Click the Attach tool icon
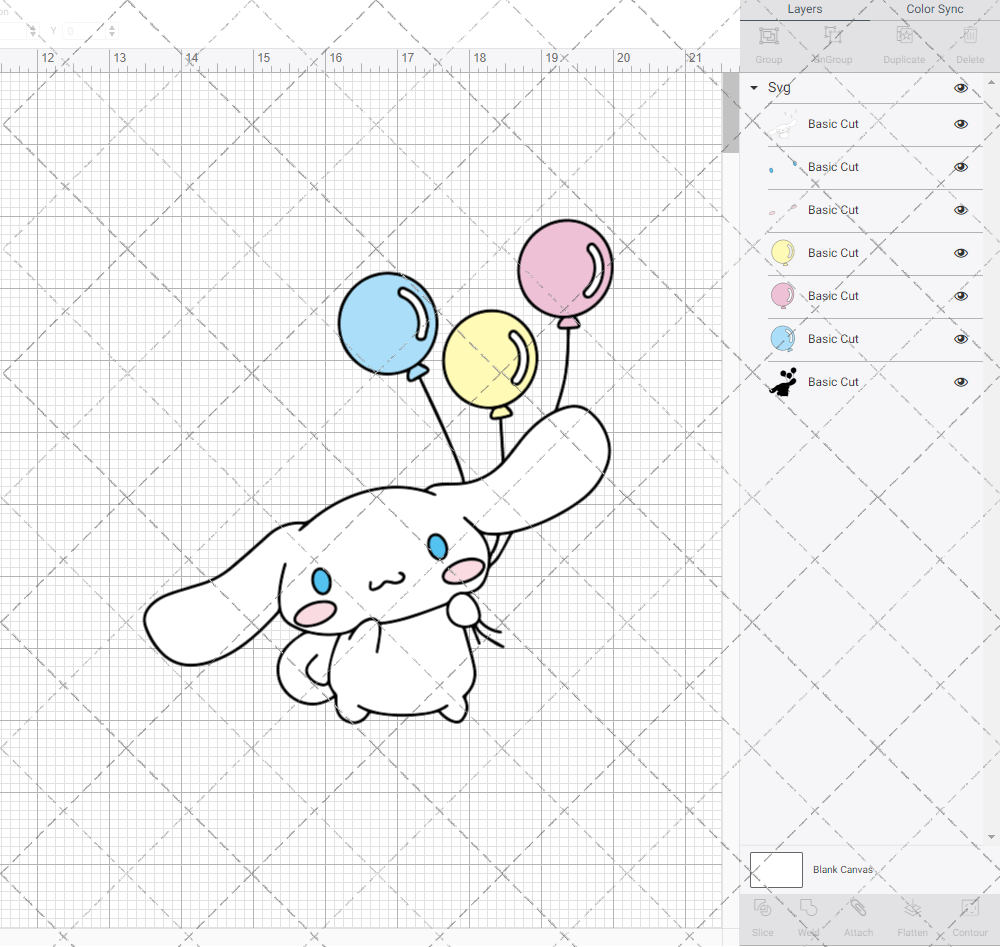Viewport: 1000px width, 947px height. tap(858, 907)
